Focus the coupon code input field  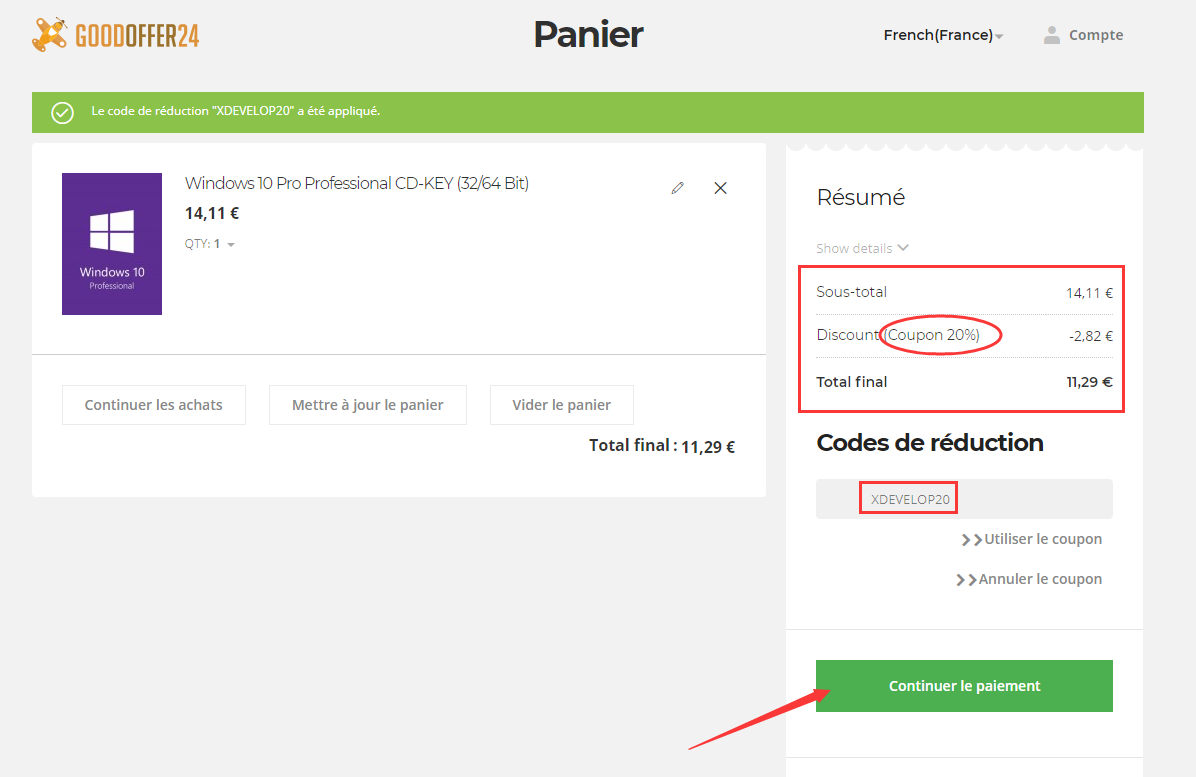tap(964, 499)
